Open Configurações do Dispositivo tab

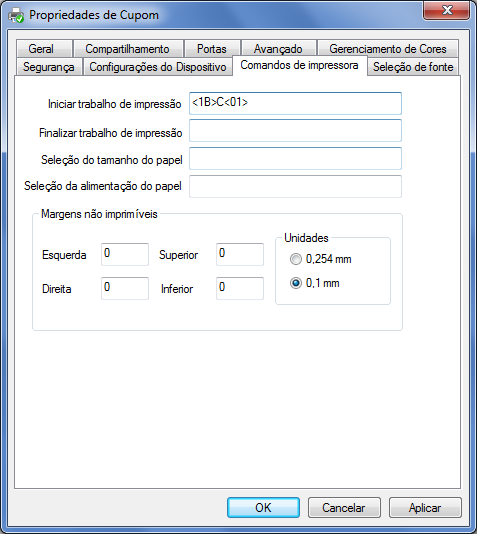tap(158, 67)
